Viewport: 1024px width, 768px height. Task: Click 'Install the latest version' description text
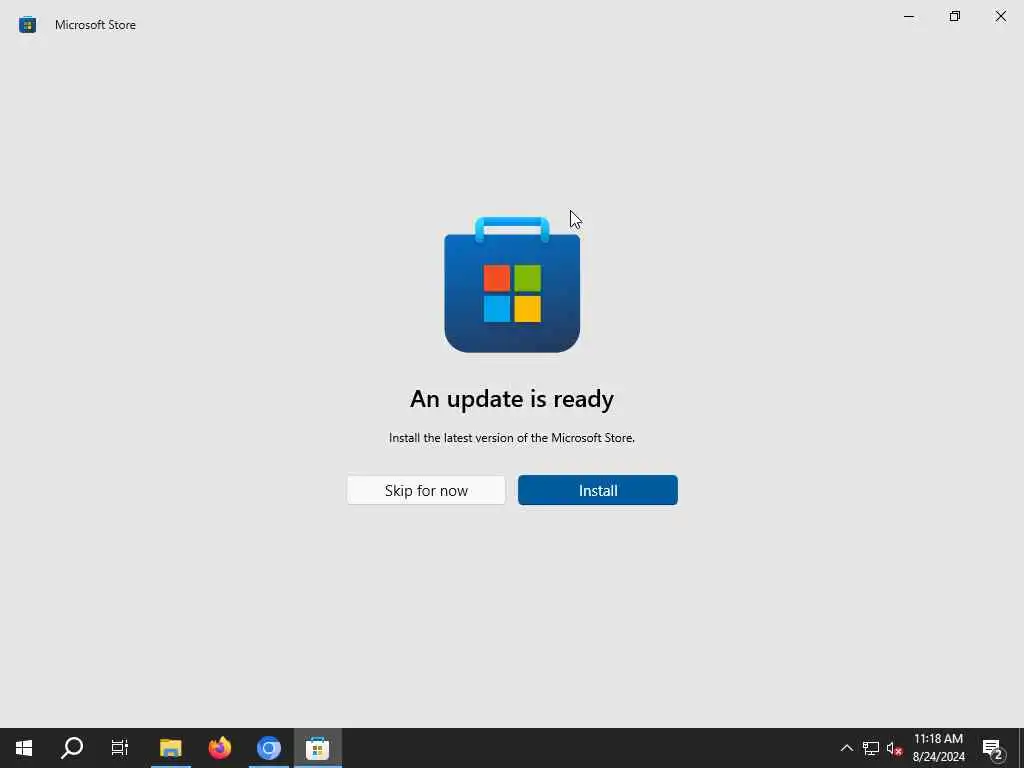pyautogui.click(x=512, y=438)
